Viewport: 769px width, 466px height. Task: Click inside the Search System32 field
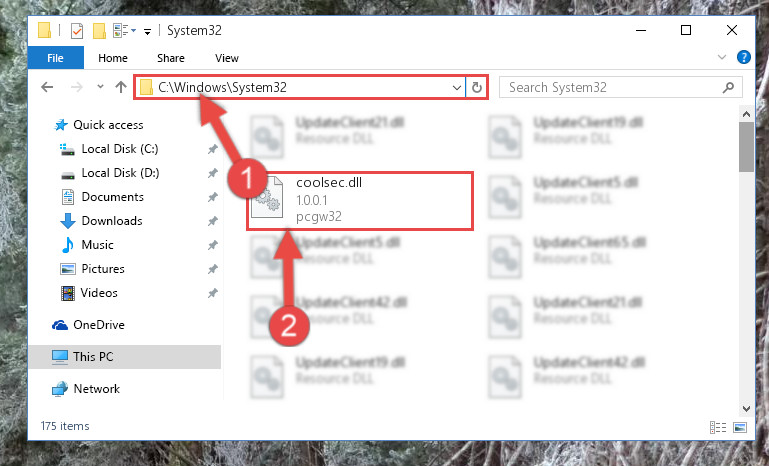[x=613, y=87]
